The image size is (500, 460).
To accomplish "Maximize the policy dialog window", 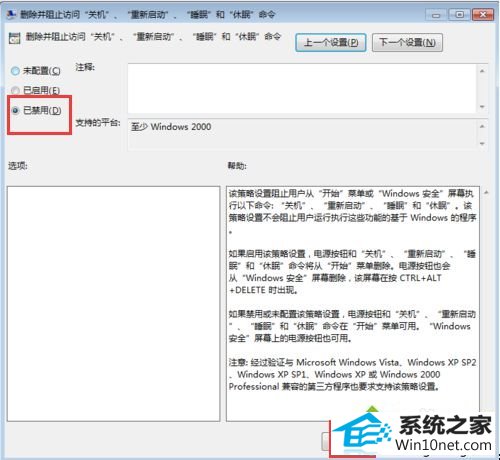I will [459, 15].
